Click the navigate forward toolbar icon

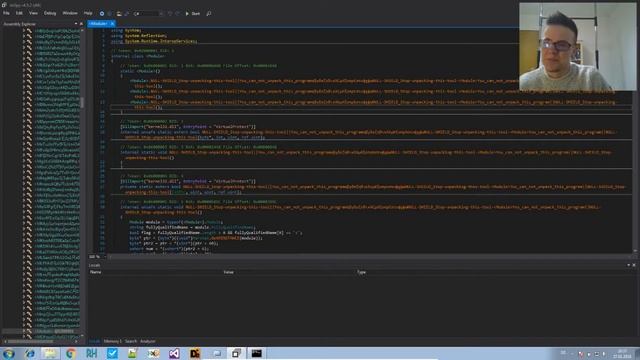110,13
